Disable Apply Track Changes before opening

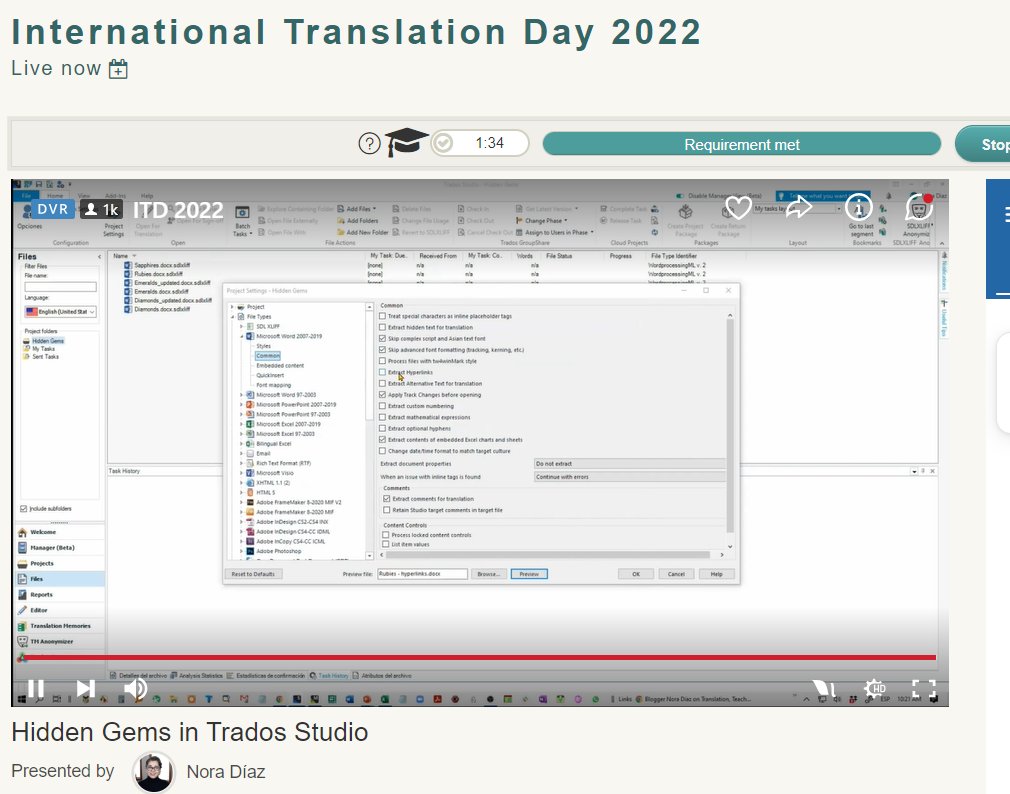coord(381,395)
